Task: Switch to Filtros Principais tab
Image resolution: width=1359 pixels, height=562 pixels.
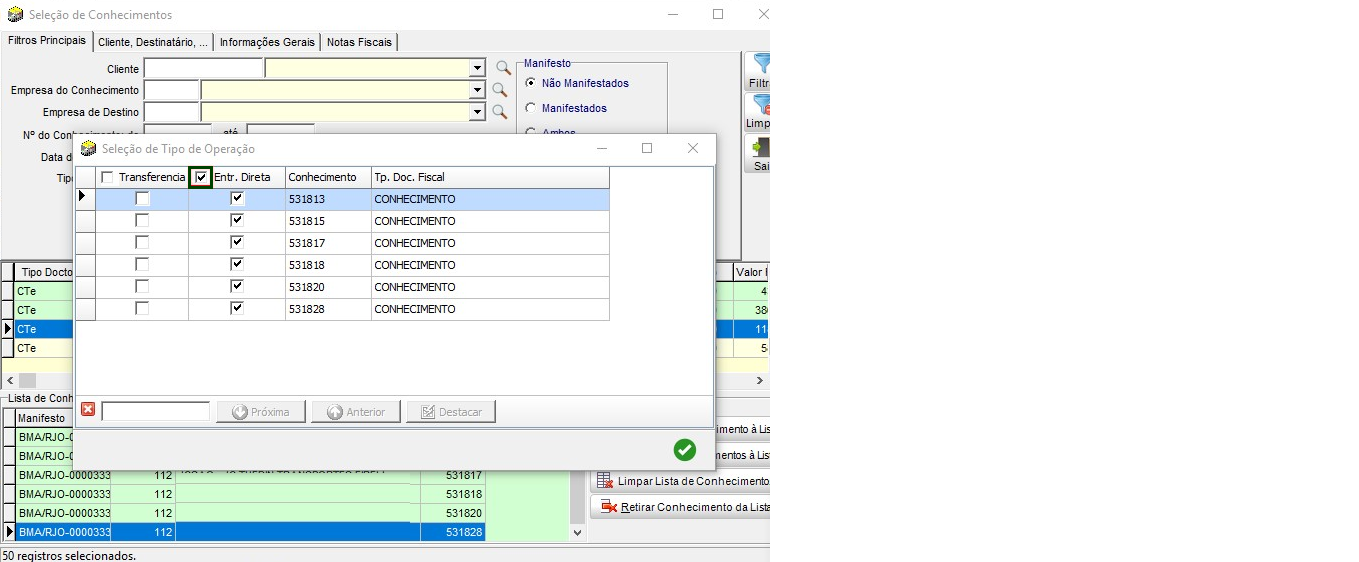Action: pos(47,41)
